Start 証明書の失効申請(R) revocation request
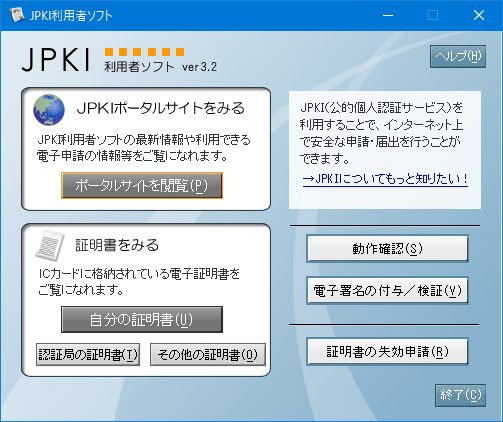This screenshot has width=503, height=422. point(387,352)
